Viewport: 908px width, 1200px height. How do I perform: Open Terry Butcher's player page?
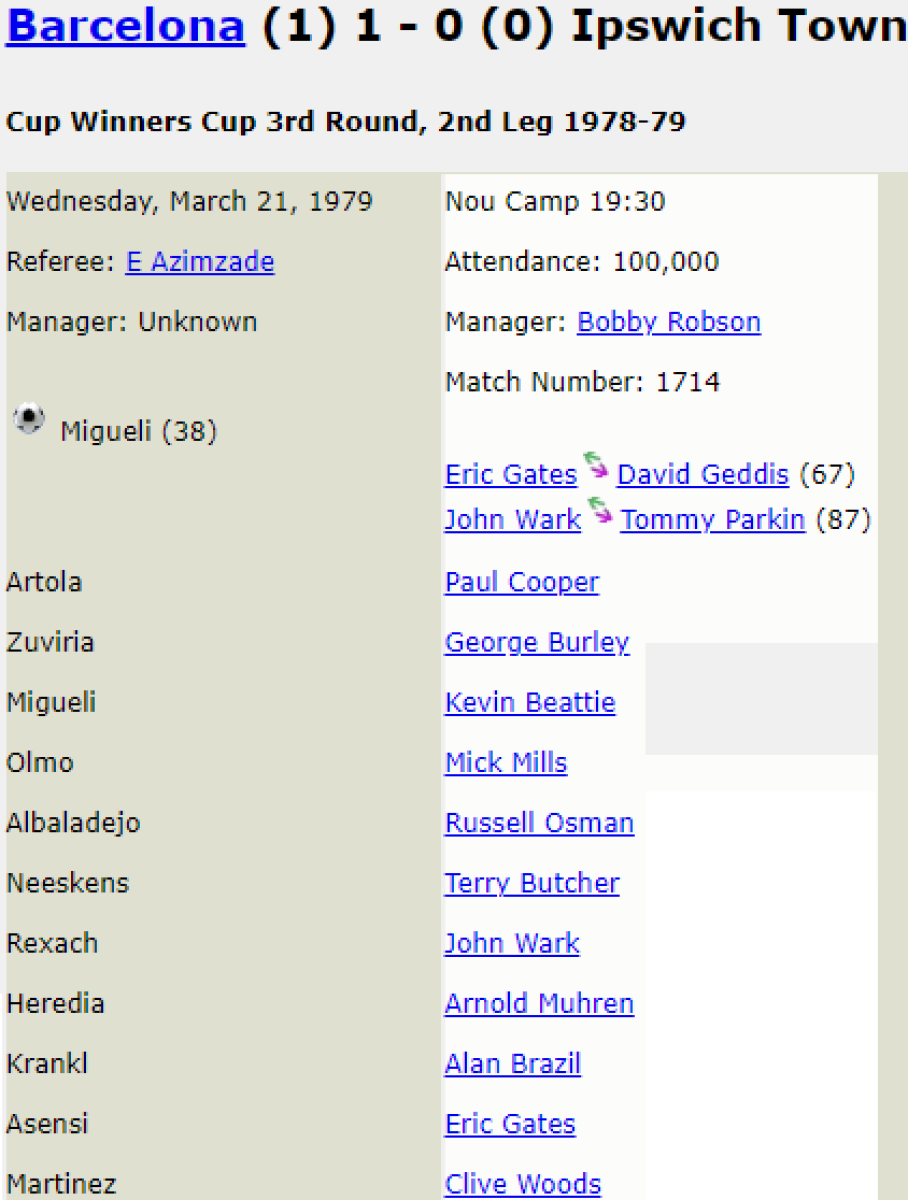tap(532, 883)
